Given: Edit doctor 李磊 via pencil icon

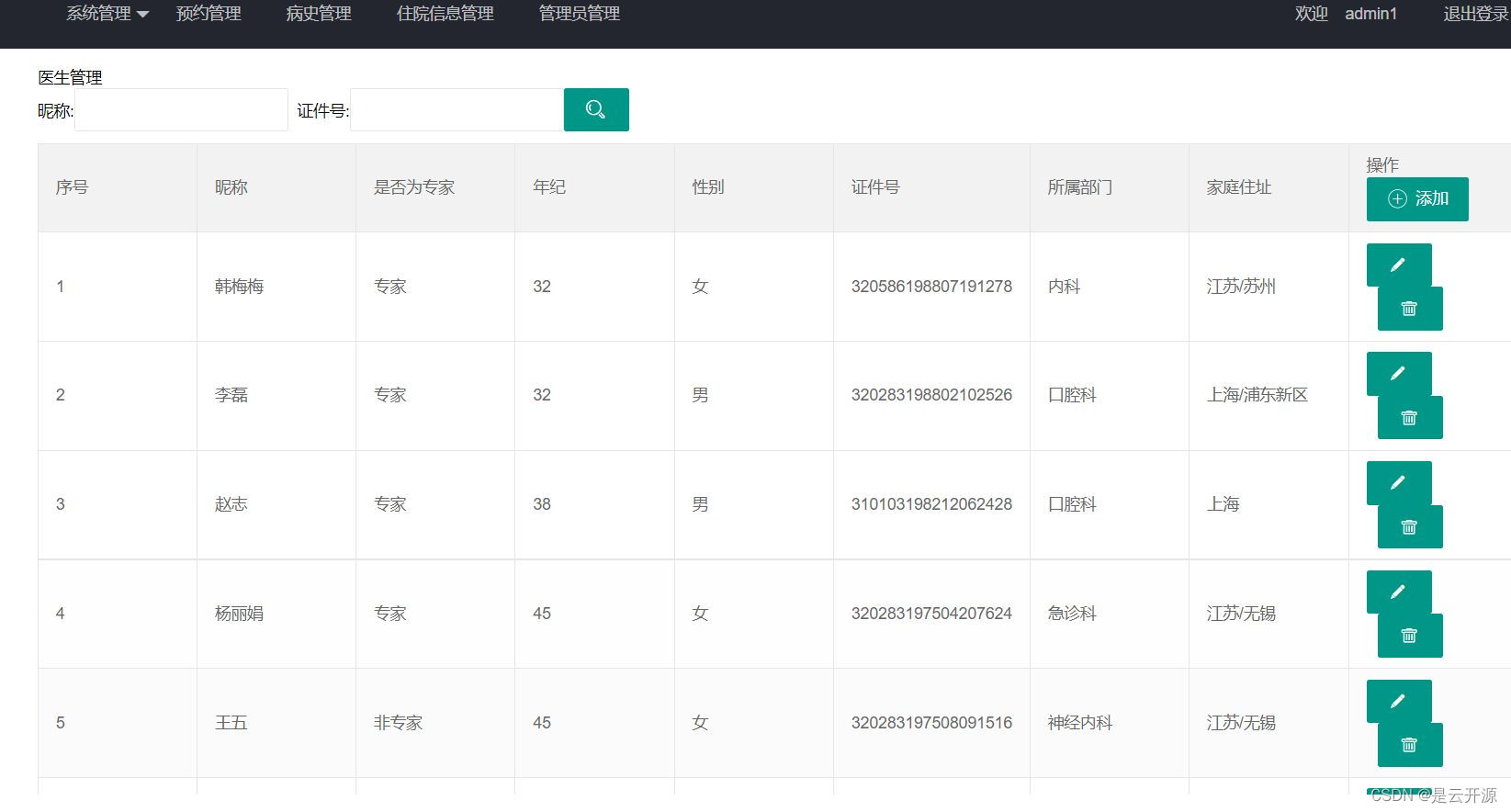Looking at the screenshot, I should (x=1398, y=374).
